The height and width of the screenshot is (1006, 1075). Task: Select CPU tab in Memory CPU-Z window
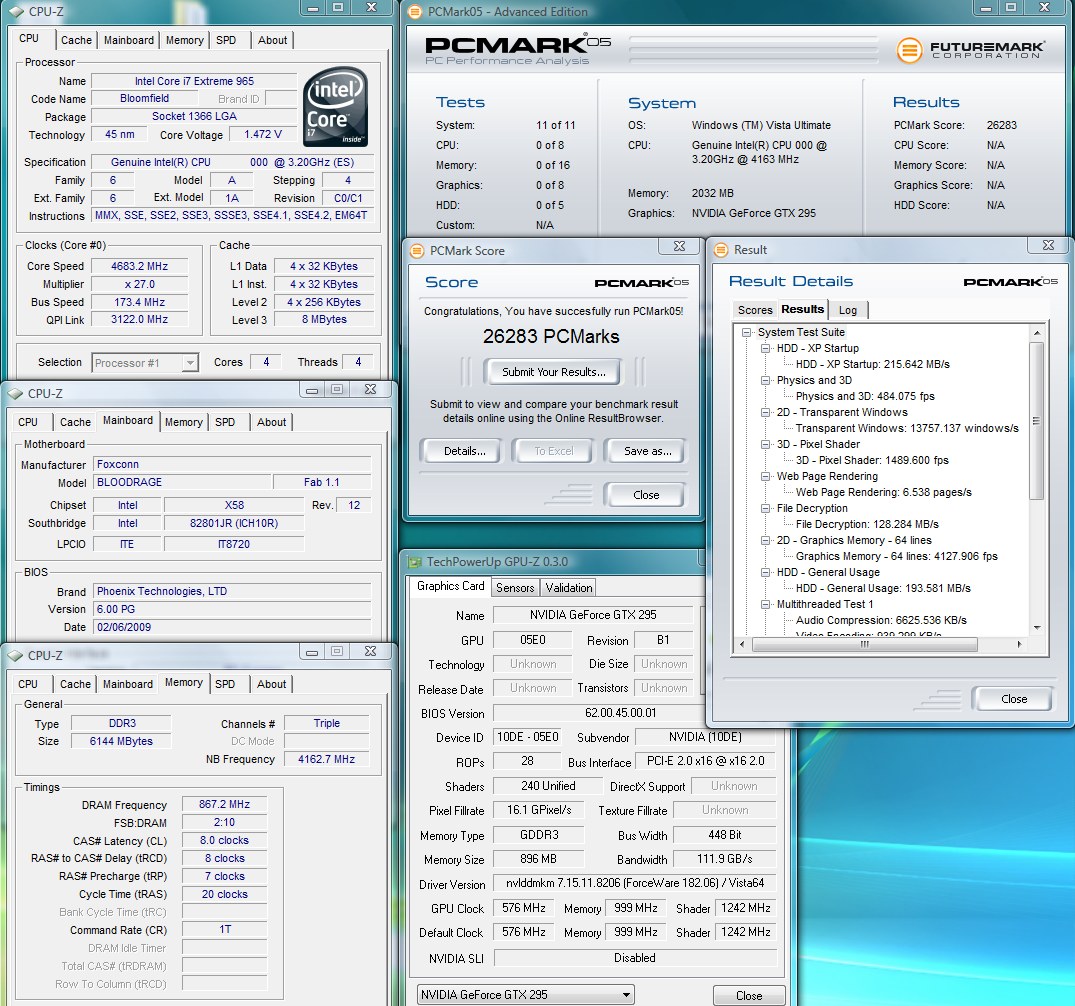click(x=28, y=684)
